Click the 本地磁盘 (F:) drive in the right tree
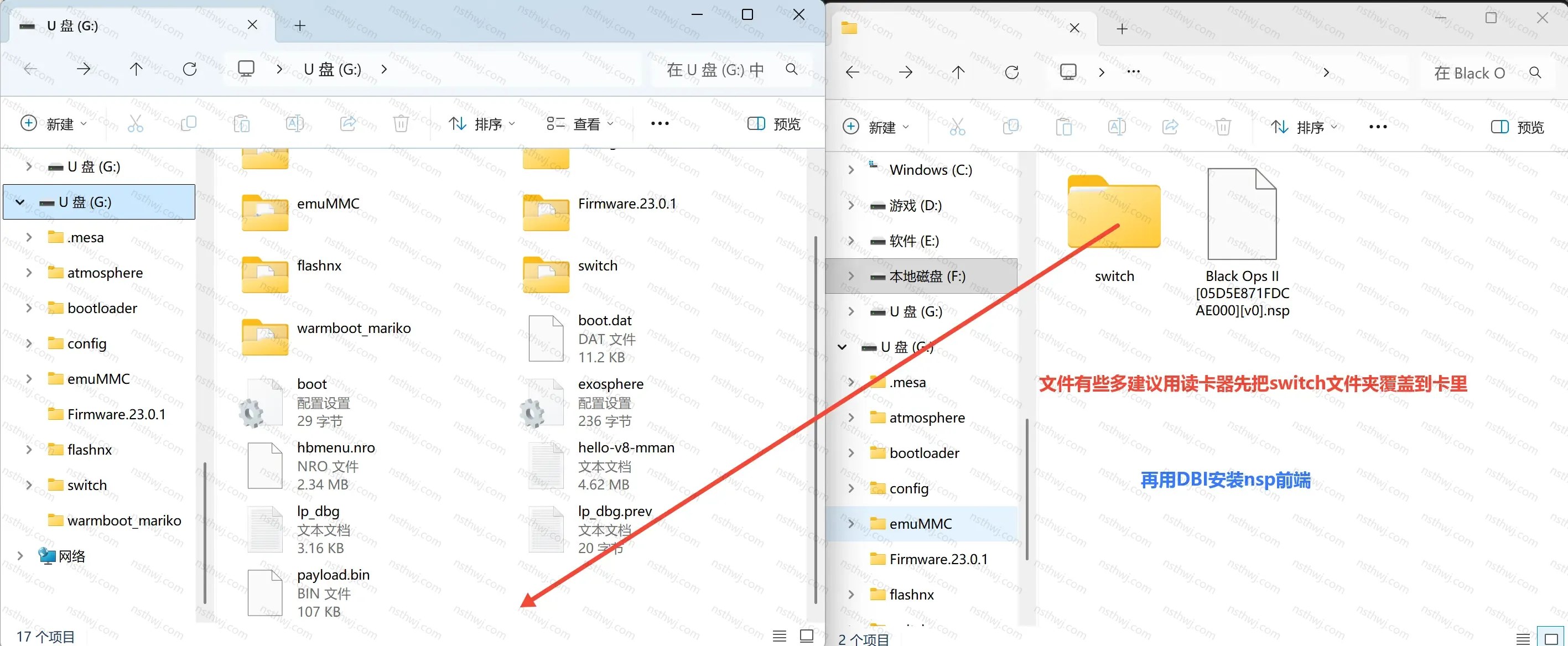This screenshot has width=1568, height=646. point(921,276)
